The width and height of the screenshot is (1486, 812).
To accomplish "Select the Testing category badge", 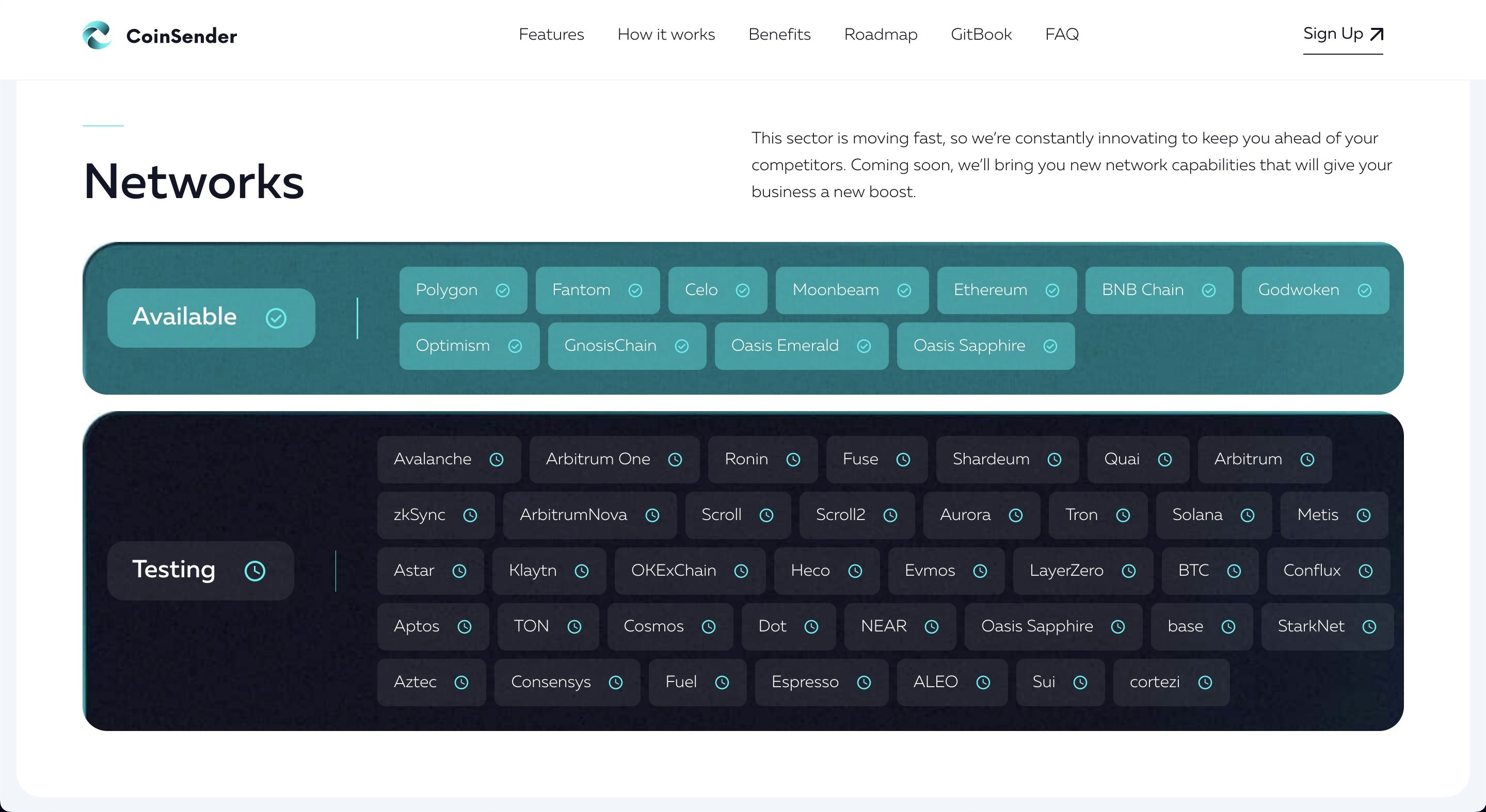I will tap(201, 571).
